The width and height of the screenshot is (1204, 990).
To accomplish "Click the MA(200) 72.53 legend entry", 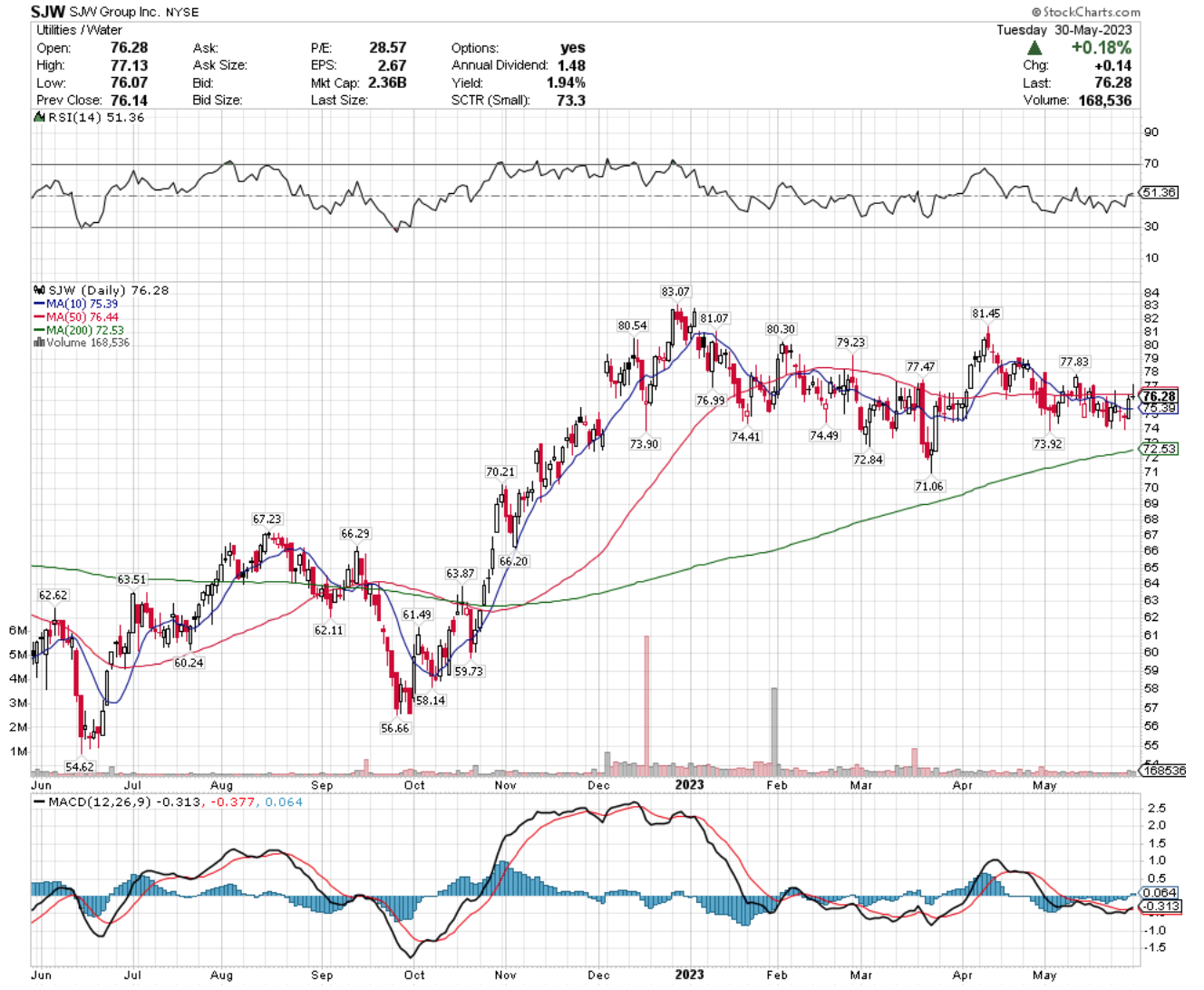I will tap(79, 330).
